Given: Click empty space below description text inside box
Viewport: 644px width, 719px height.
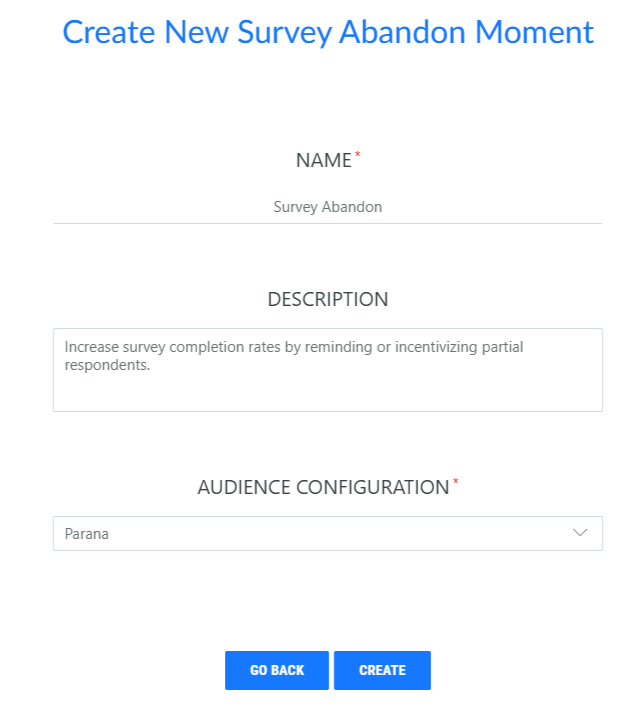Looking at the screenshot, I should pyautogui.click(x=327, y=393).
